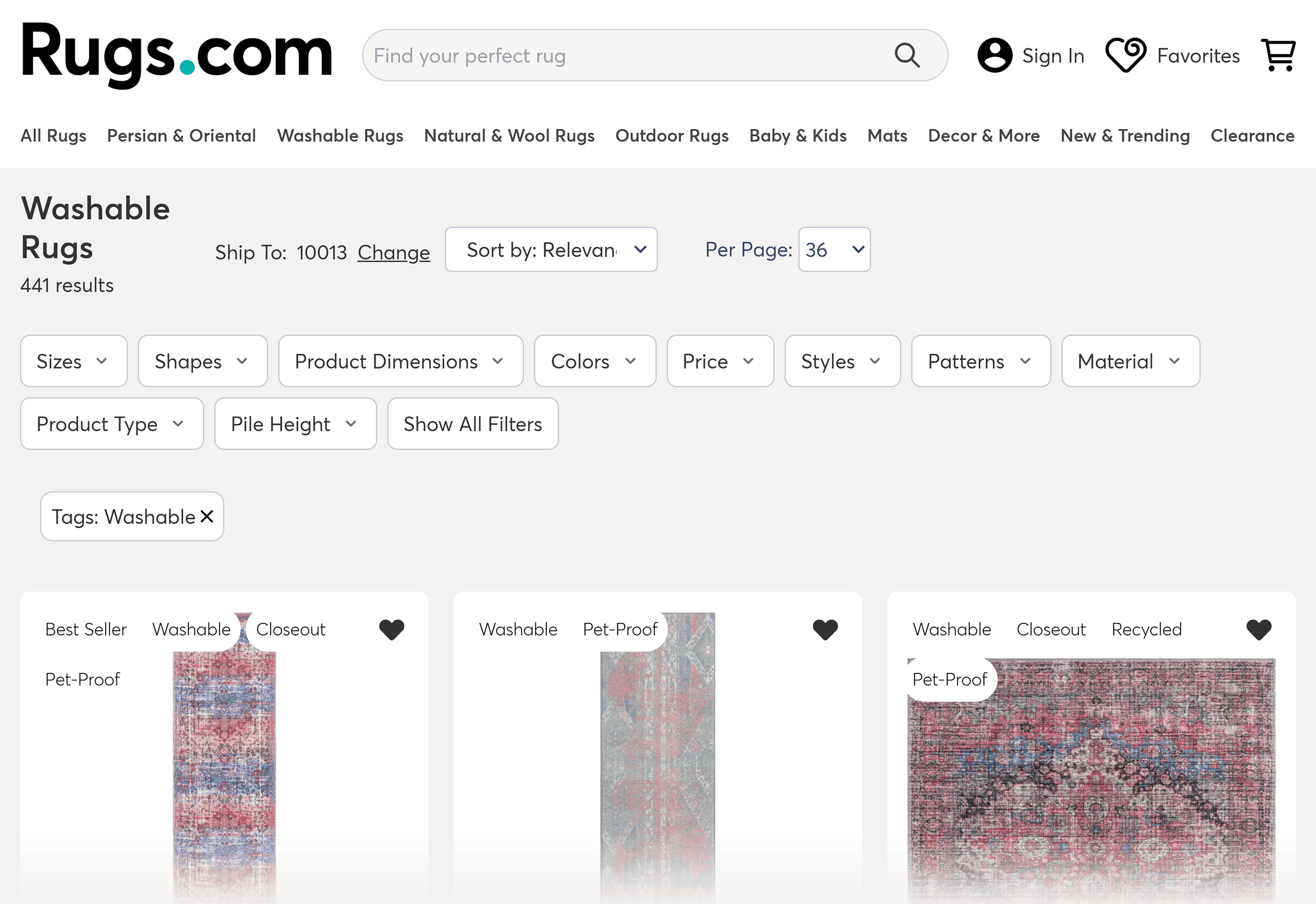Image resolution: width=1316 pixels, height=904 pixels.
Task: Click the Sign In link text
Action: point(1053,55)
